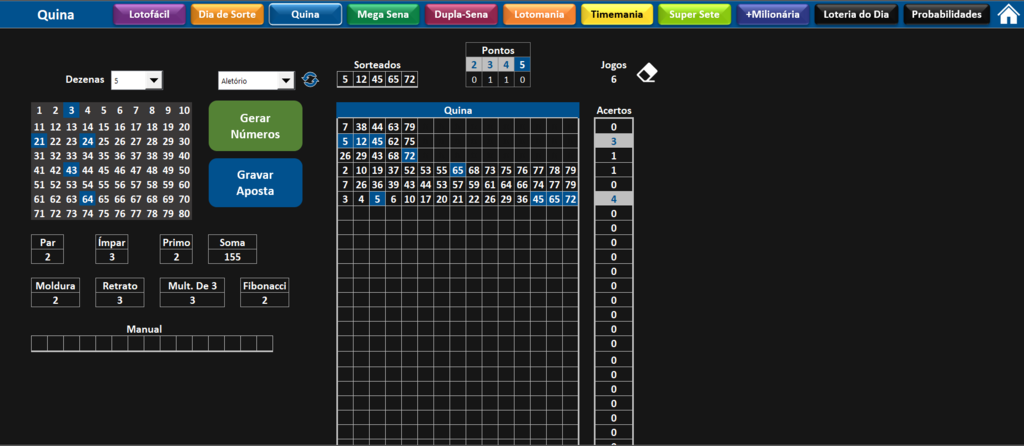Click the first Manual entry cell
This screenshot has height=446, width=1024.
39,343
